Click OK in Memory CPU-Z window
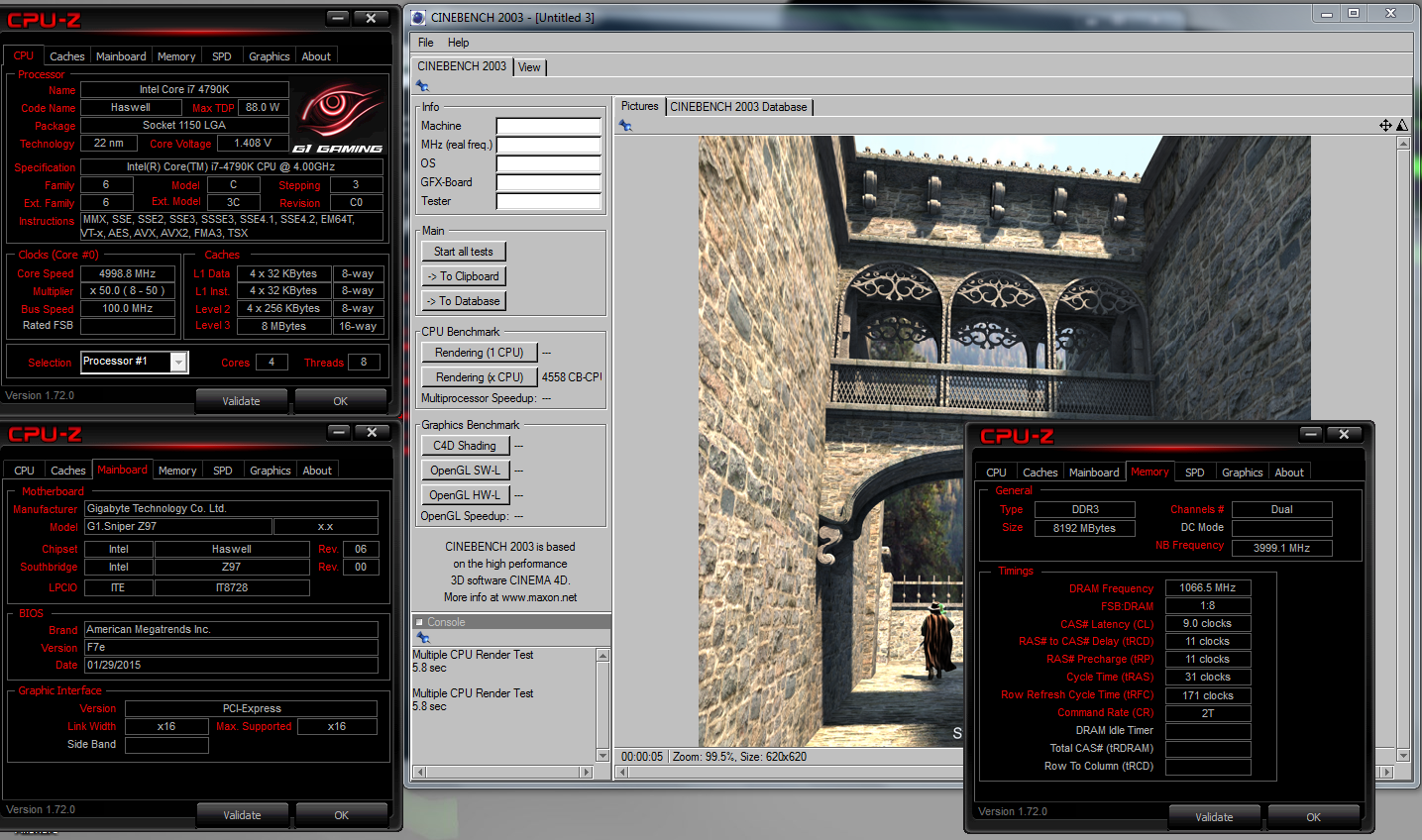Viewport: 1422px width, 840px height. coord(1314,817)
